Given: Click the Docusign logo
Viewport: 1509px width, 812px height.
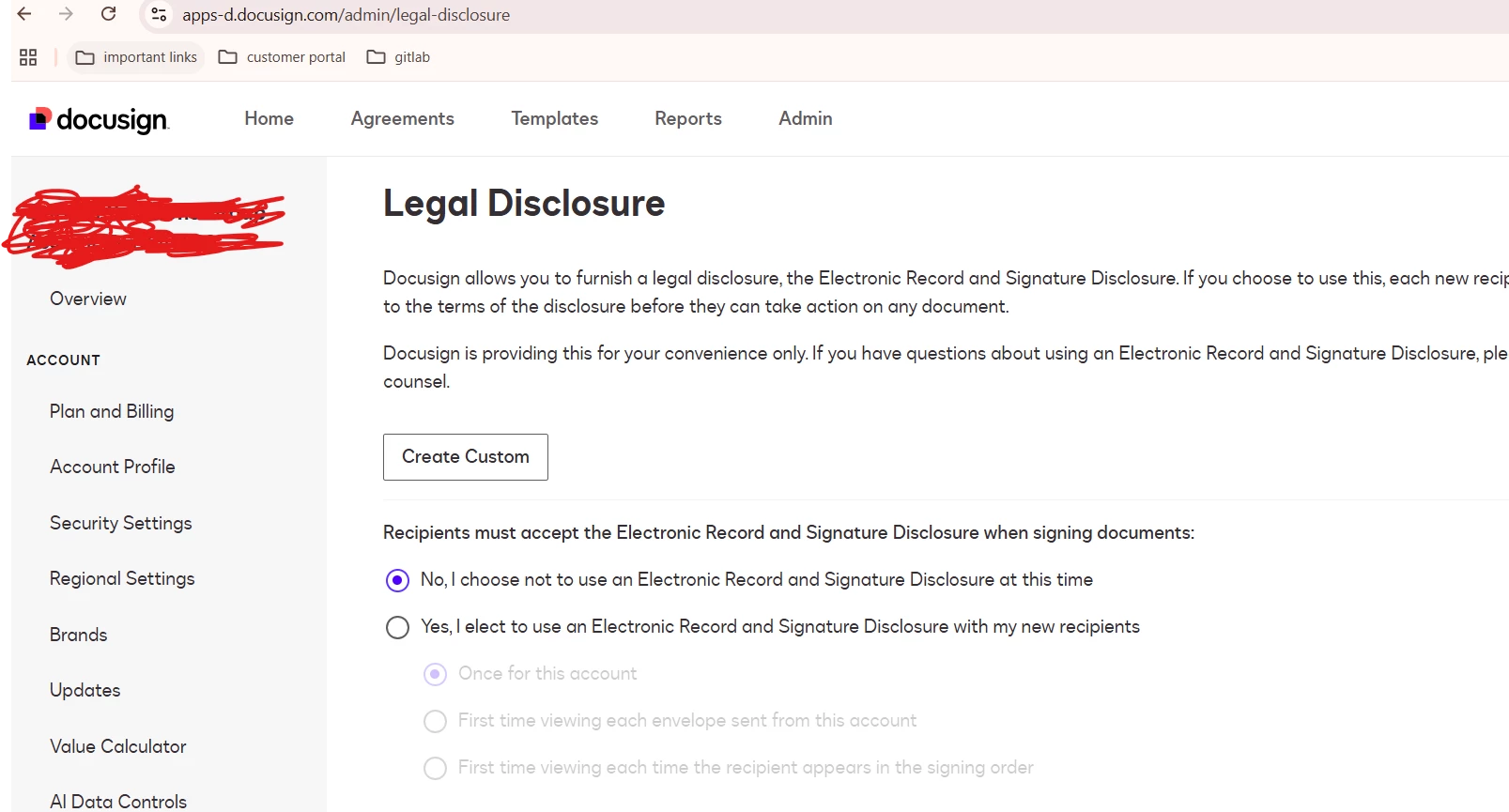Looking at the screenshot, I should coord(100,119).
